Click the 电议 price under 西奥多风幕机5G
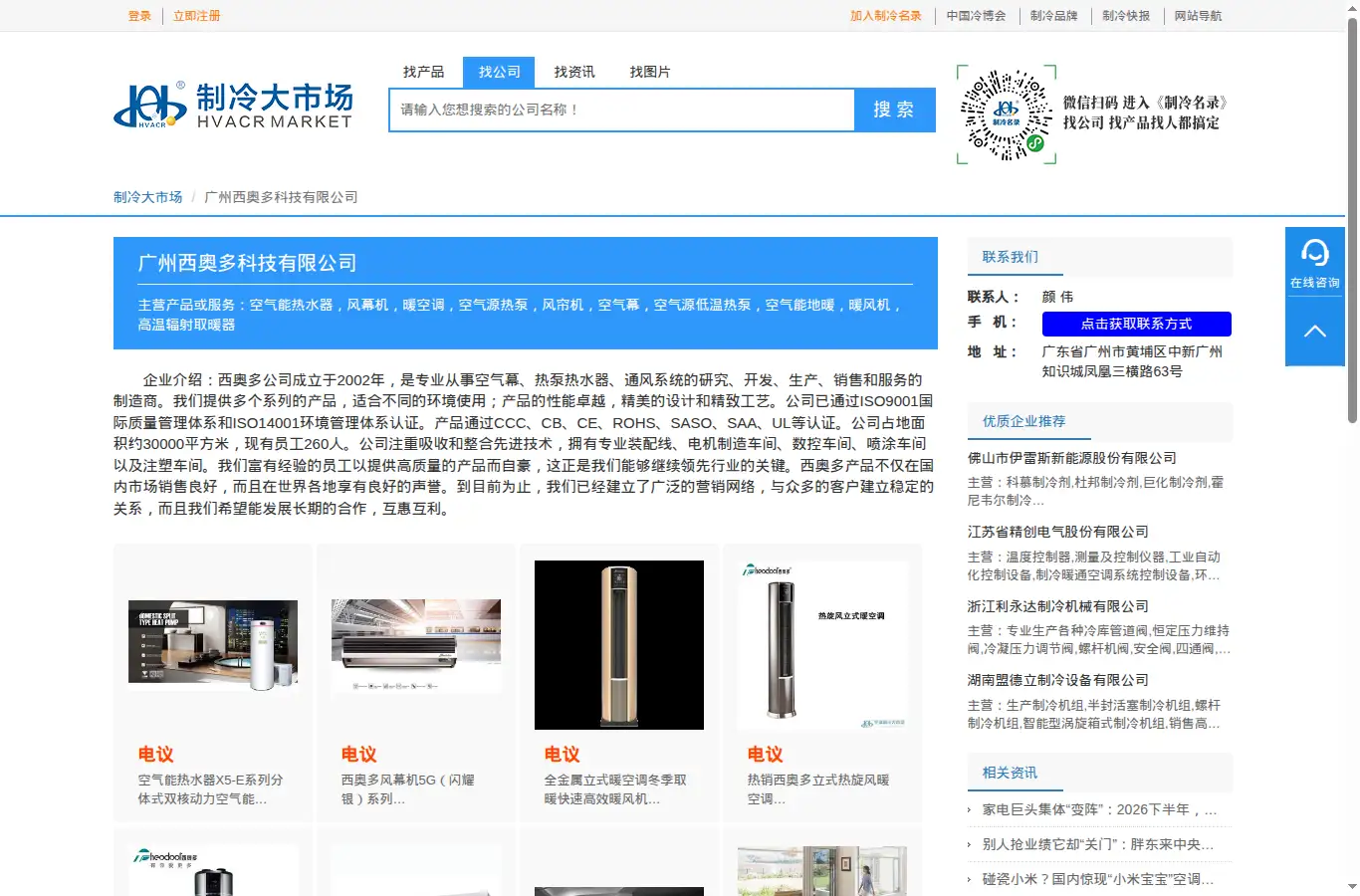Viewport: 1360px width, 896px height. click(x=359, y=755)
